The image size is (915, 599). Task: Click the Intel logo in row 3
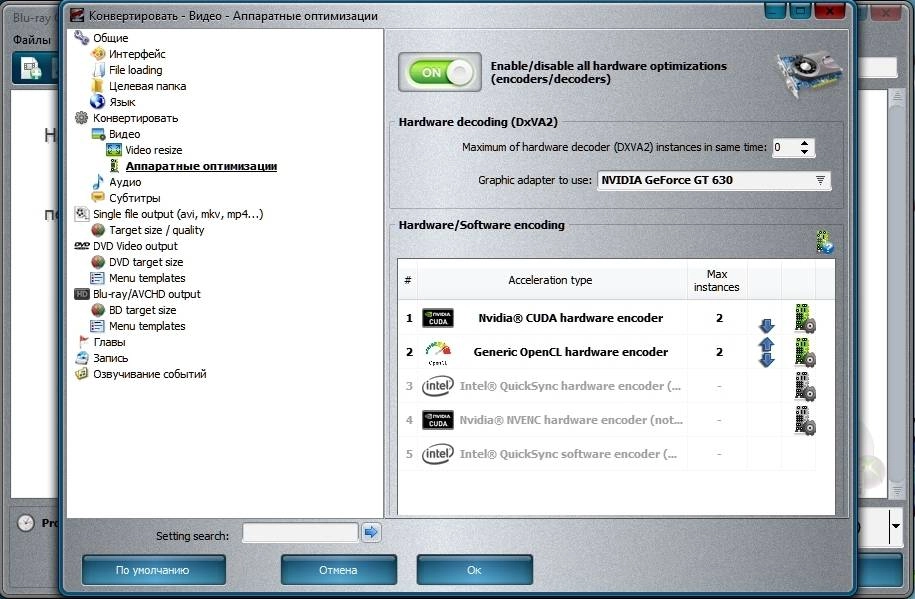click(x=438, y=386)
